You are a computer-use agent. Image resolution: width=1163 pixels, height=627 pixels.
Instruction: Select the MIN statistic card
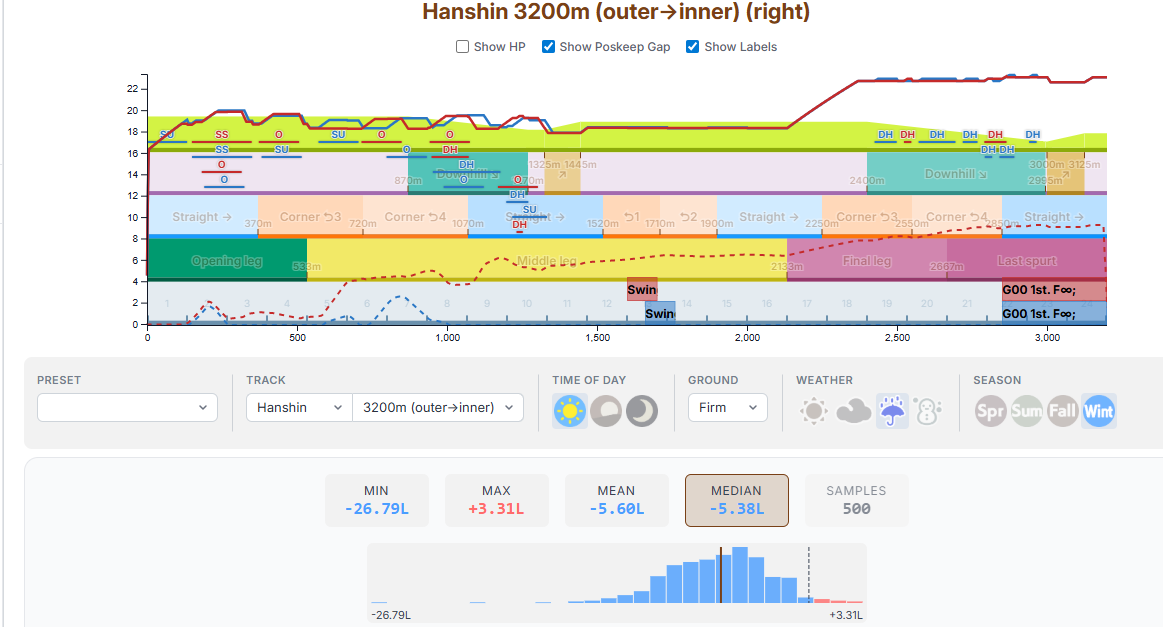(376, 500)
